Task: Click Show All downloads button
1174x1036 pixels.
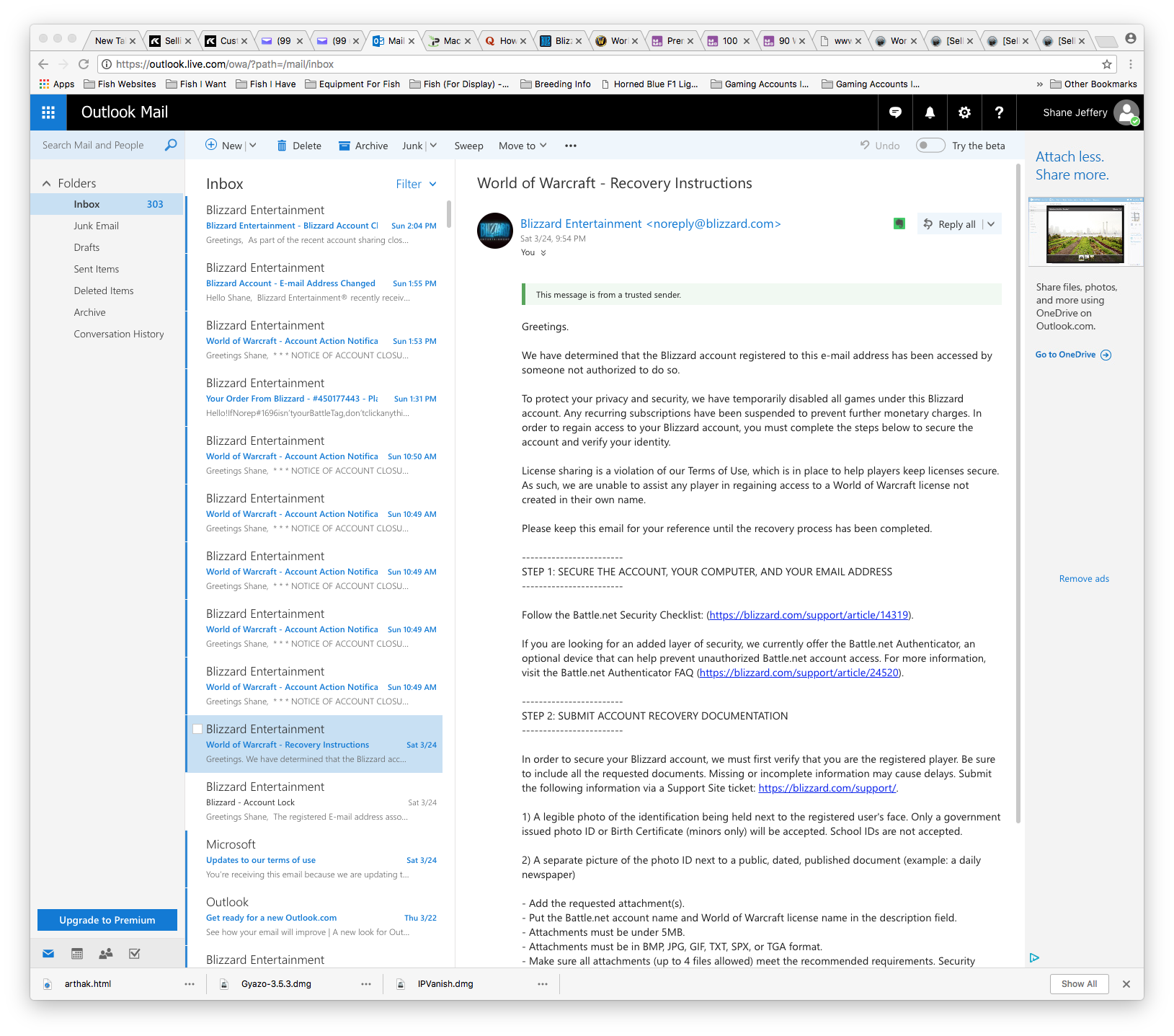Action: pos(1079,984)
